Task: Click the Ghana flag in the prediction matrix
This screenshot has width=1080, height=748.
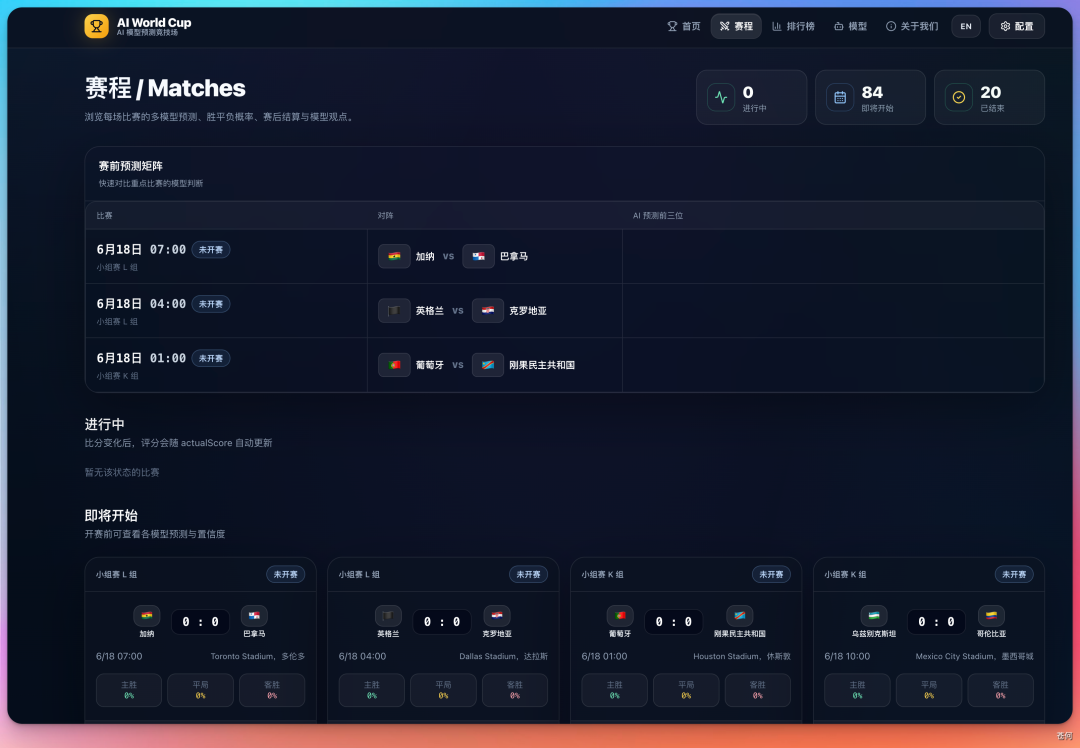Action: coord(394,256)
